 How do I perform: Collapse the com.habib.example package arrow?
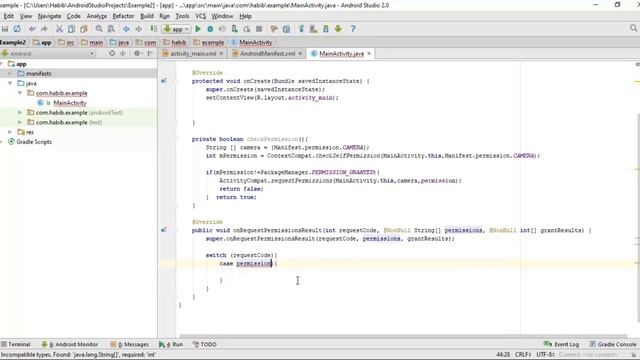coord(20,93)
